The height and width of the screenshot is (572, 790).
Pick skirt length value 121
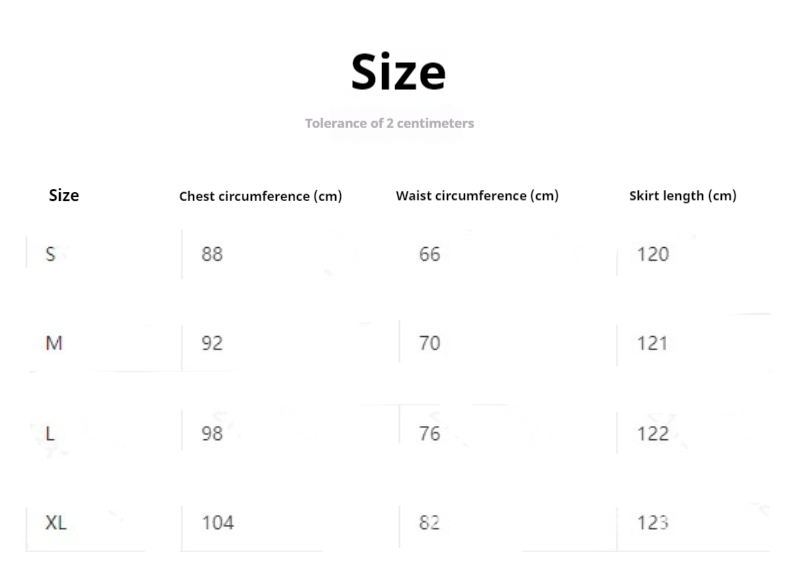pyautogui.click(x=653, y=343)
